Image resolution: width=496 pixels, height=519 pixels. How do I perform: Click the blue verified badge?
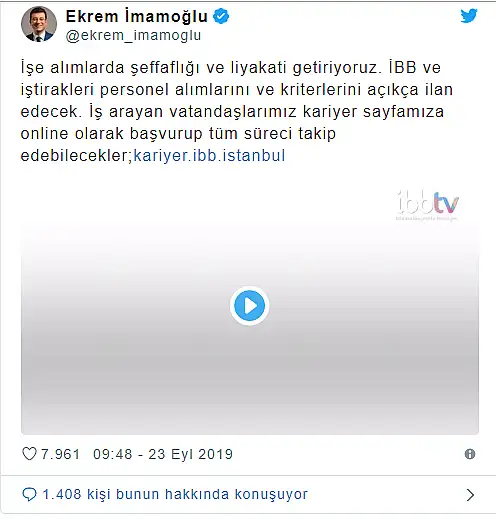pyautogui.click(x=221, y=16)
